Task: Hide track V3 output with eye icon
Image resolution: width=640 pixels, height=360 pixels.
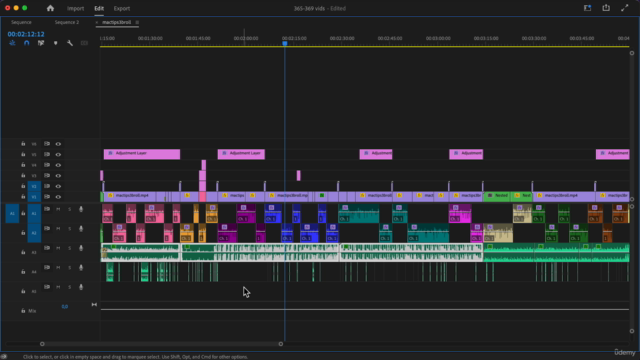Action: tap(58, 176)
